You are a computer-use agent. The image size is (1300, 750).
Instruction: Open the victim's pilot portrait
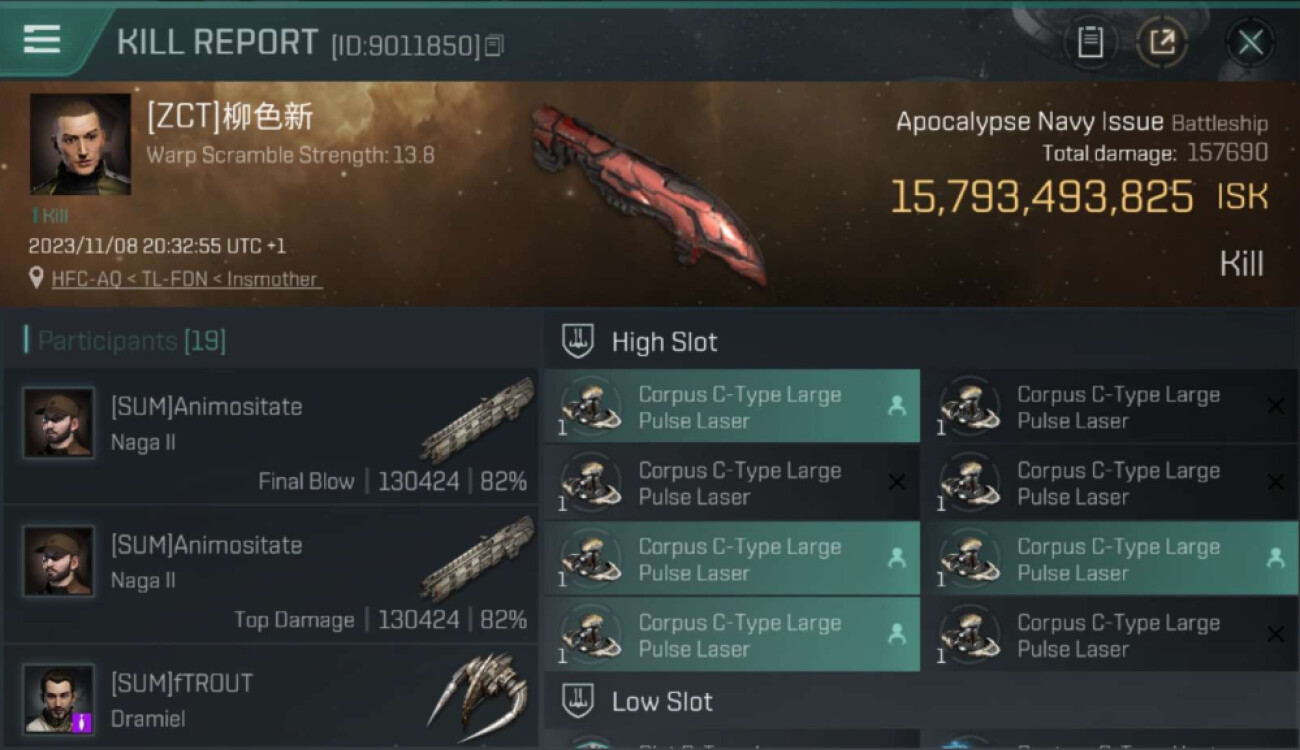pyautogui.click(x=80, y=144)
